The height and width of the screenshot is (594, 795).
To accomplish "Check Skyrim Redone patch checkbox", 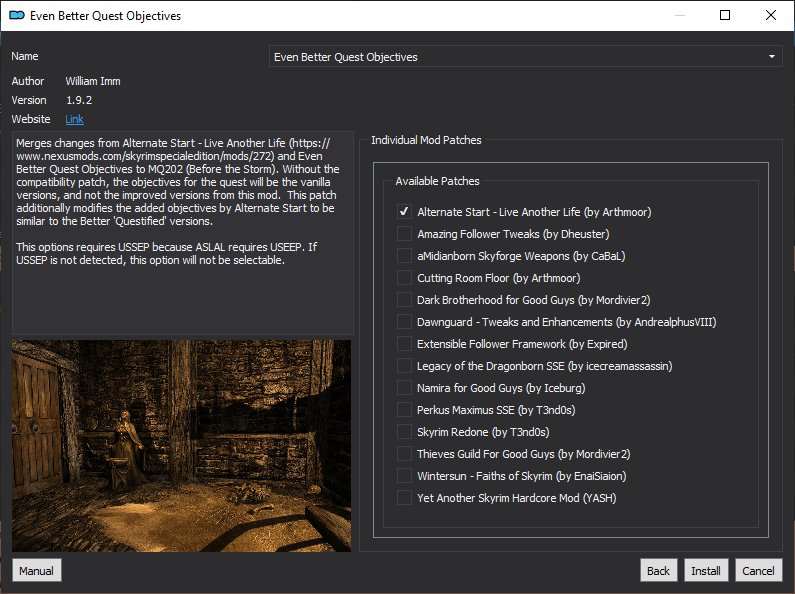I will tap(404, 432).
